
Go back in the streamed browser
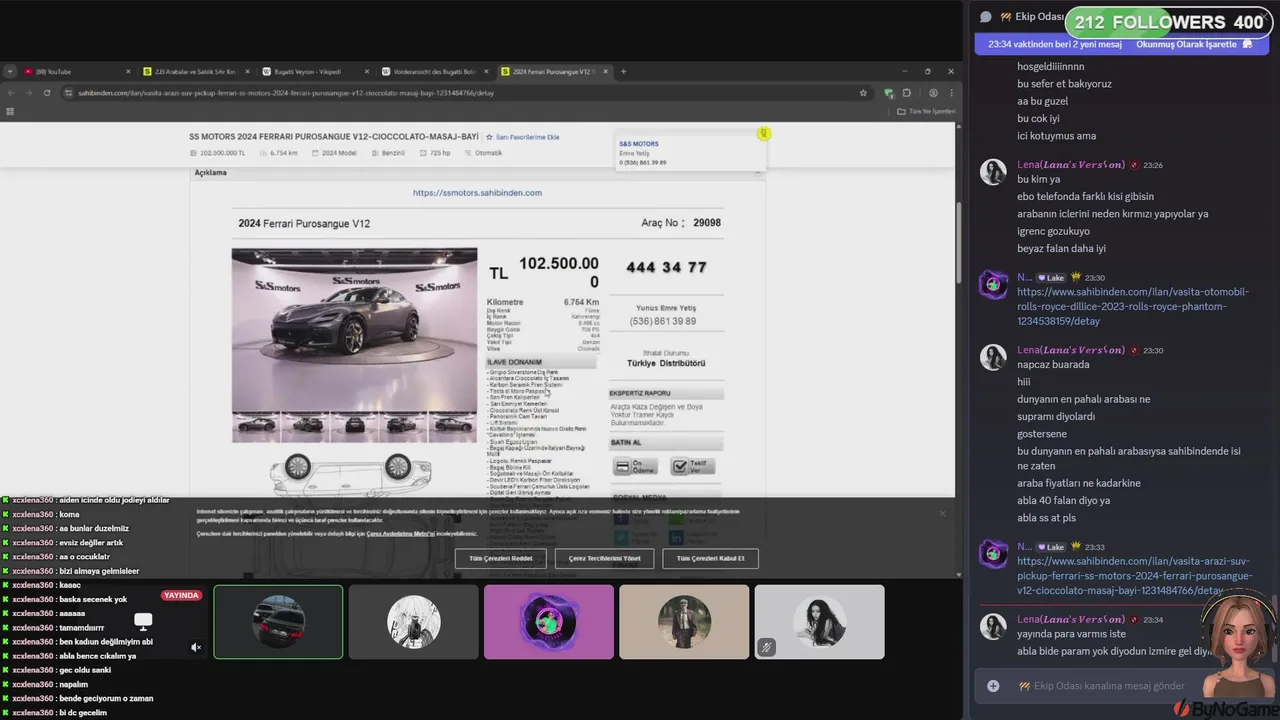(x=11, y=93)
